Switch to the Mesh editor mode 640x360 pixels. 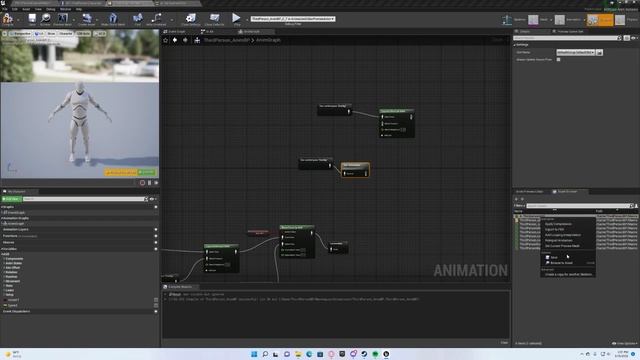[x=538, y=19]
